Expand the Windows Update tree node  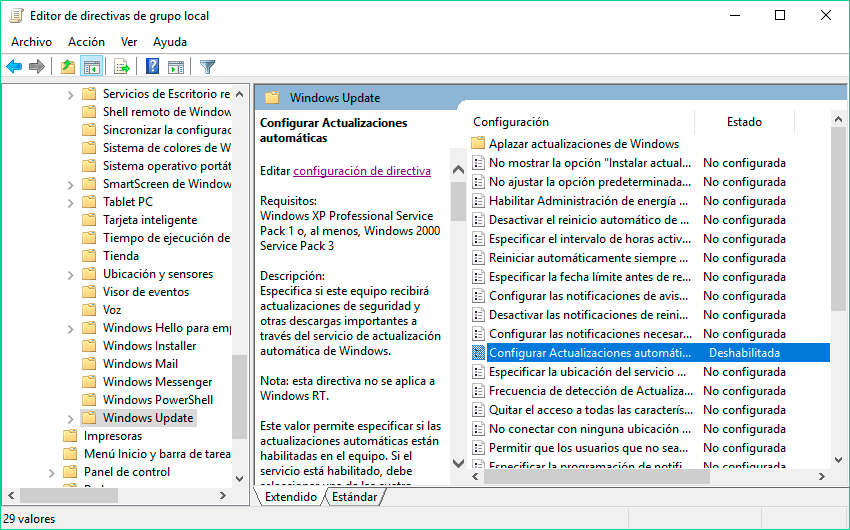click(x=70, y=418)
